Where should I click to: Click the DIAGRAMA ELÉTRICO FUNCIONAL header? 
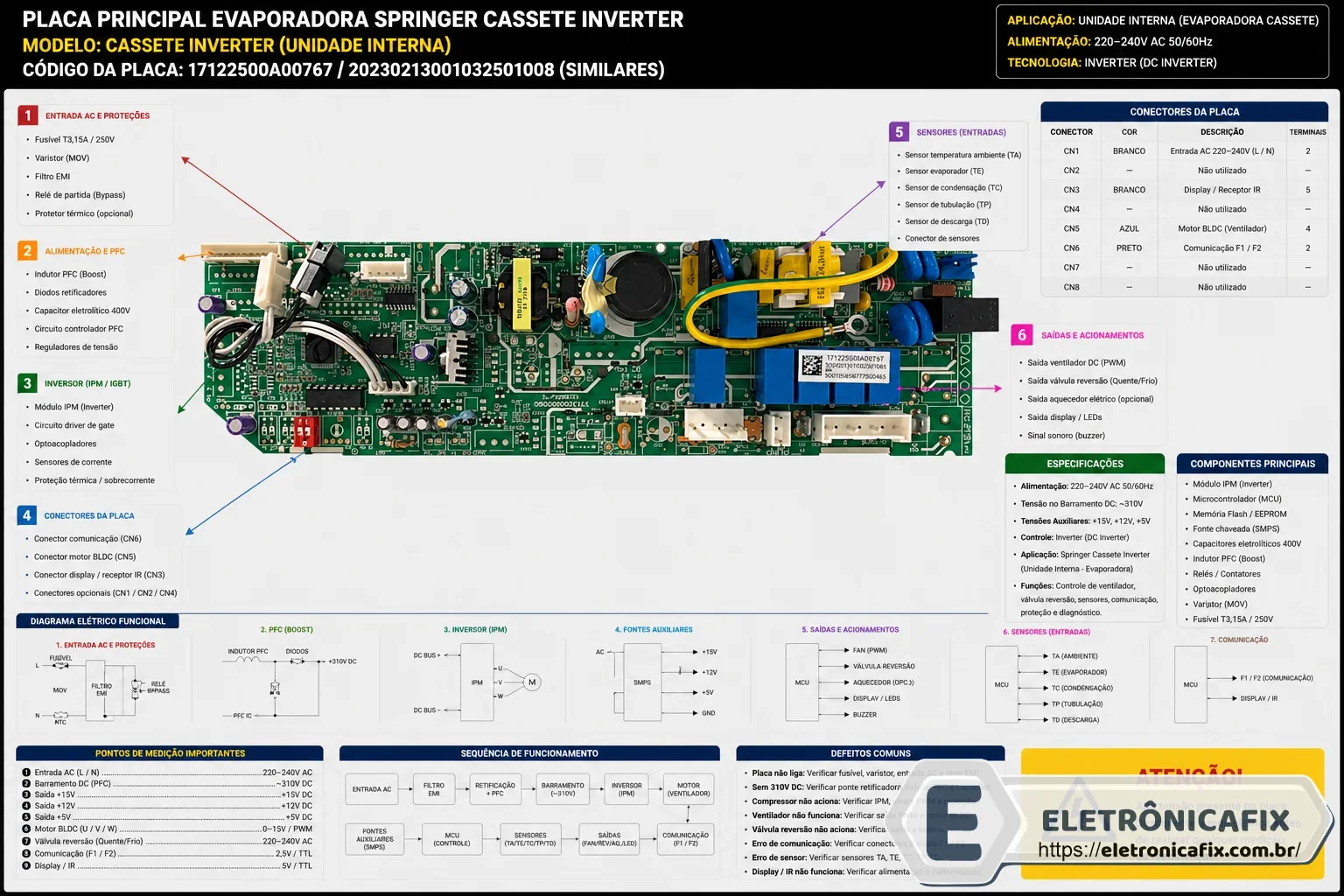tap(98, 621)
